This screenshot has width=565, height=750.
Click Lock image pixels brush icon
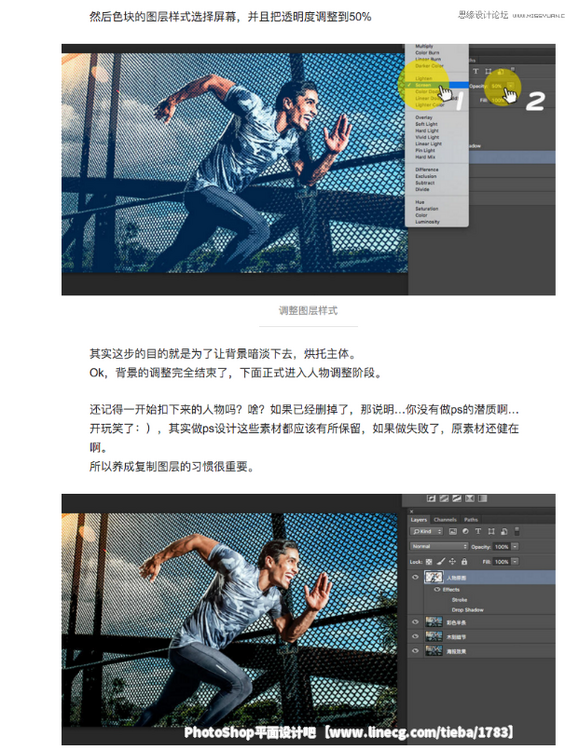441,562
